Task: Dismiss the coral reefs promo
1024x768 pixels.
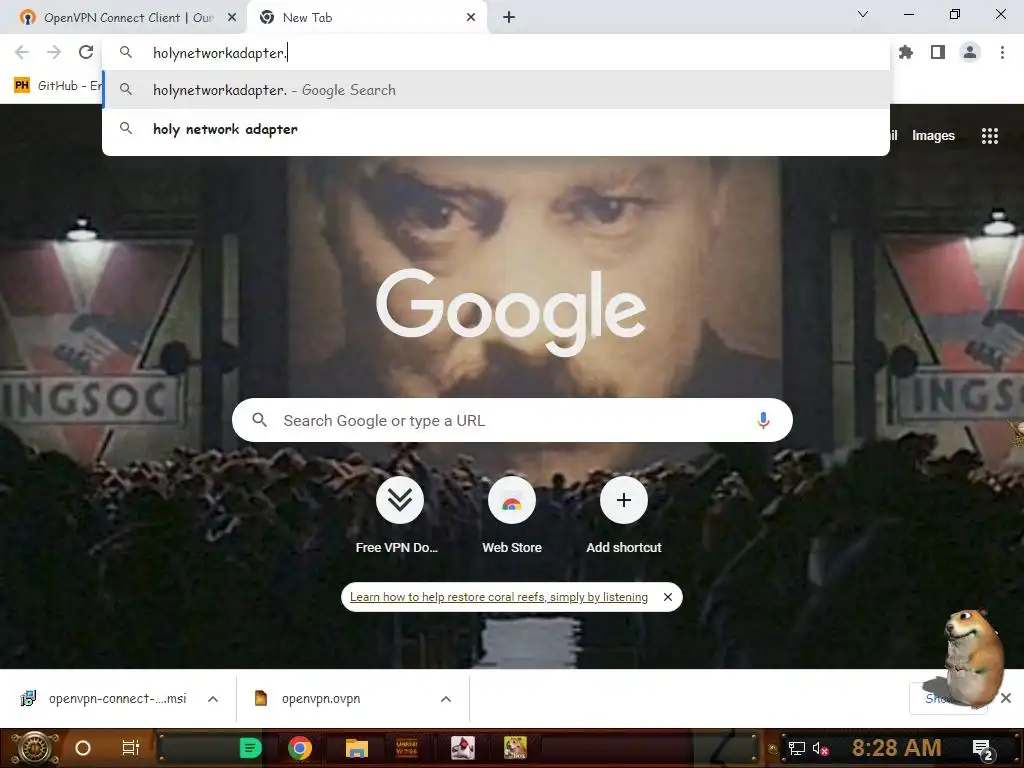Action: point(667,597)
